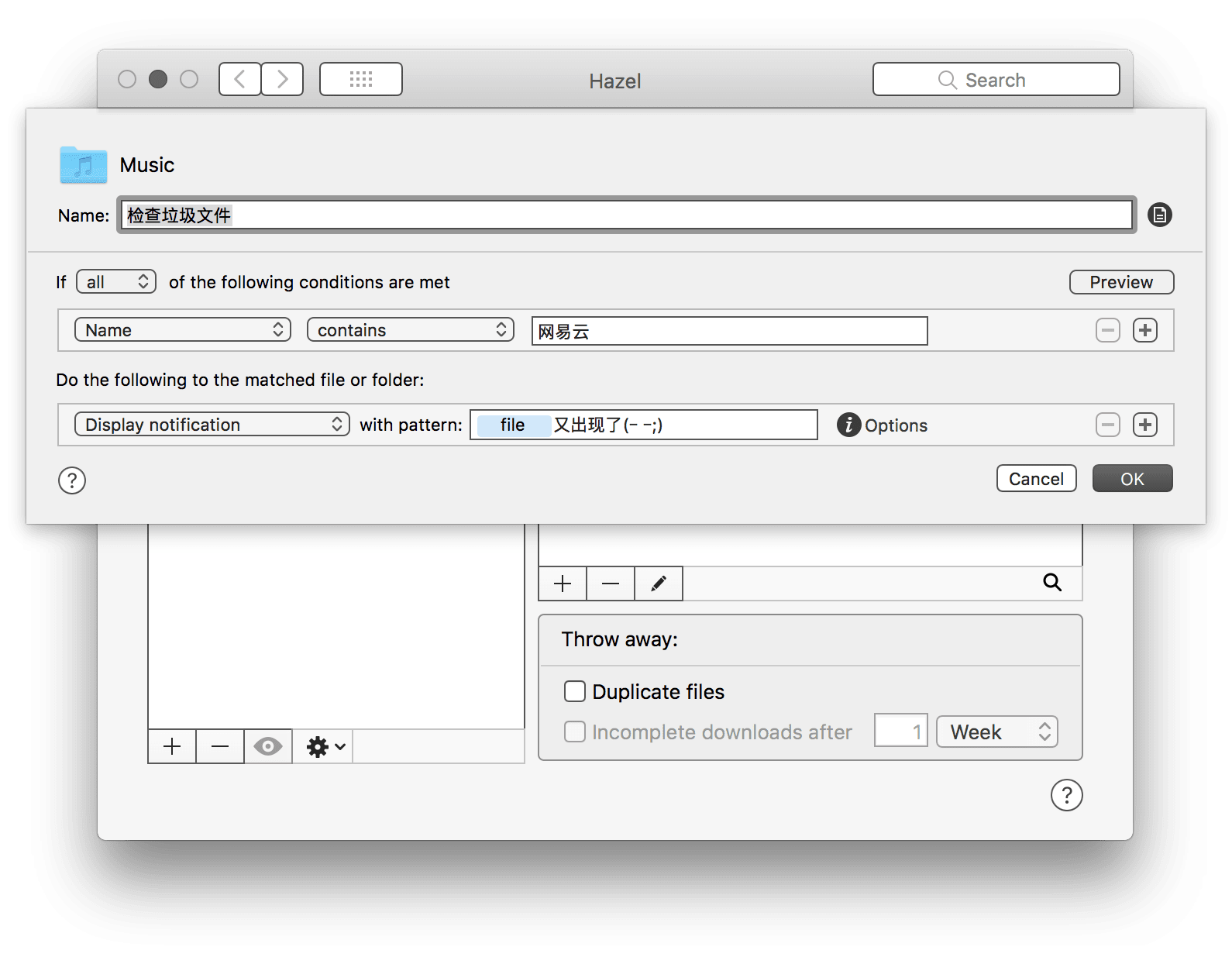Open the all/any conditions dropdown
This screenshot has width=1232, height=964.
tap(116, 281)
